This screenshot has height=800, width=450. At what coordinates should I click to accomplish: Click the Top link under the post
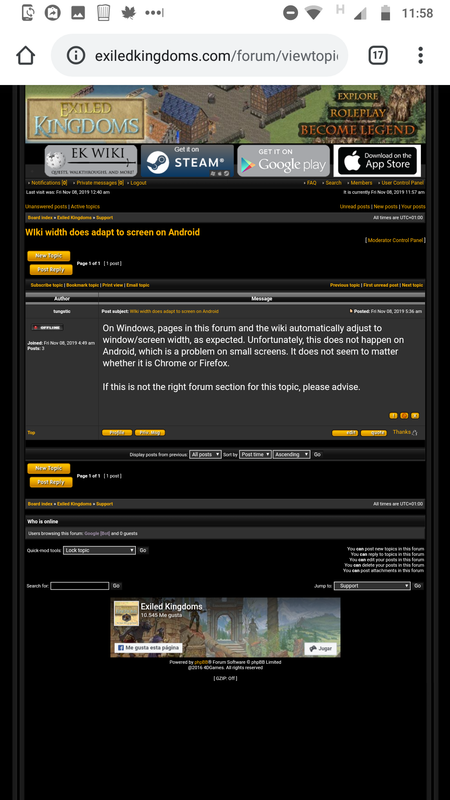coord(31,433)
